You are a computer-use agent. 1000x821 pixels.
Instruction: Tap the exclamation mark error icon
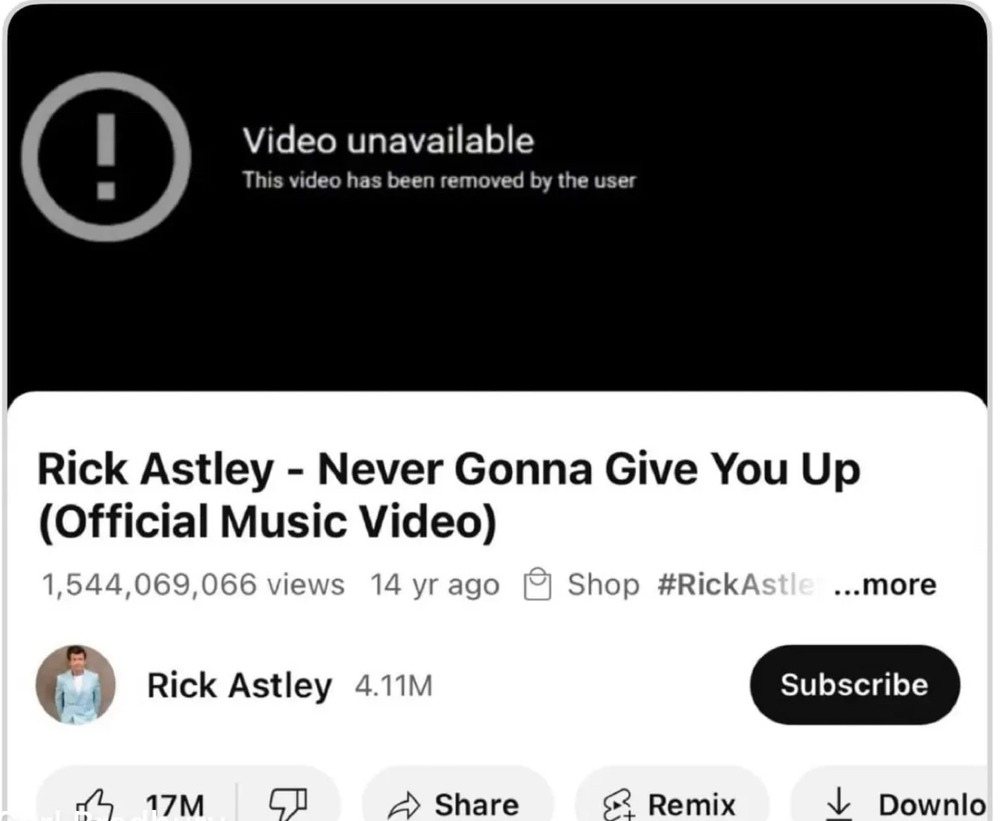(x=106, y=157)
